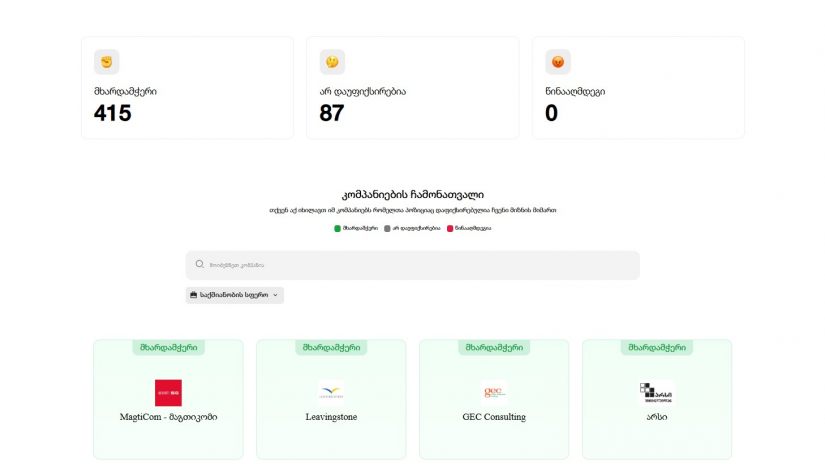
Task: Focus the company search input field
Action: point(420,265)
